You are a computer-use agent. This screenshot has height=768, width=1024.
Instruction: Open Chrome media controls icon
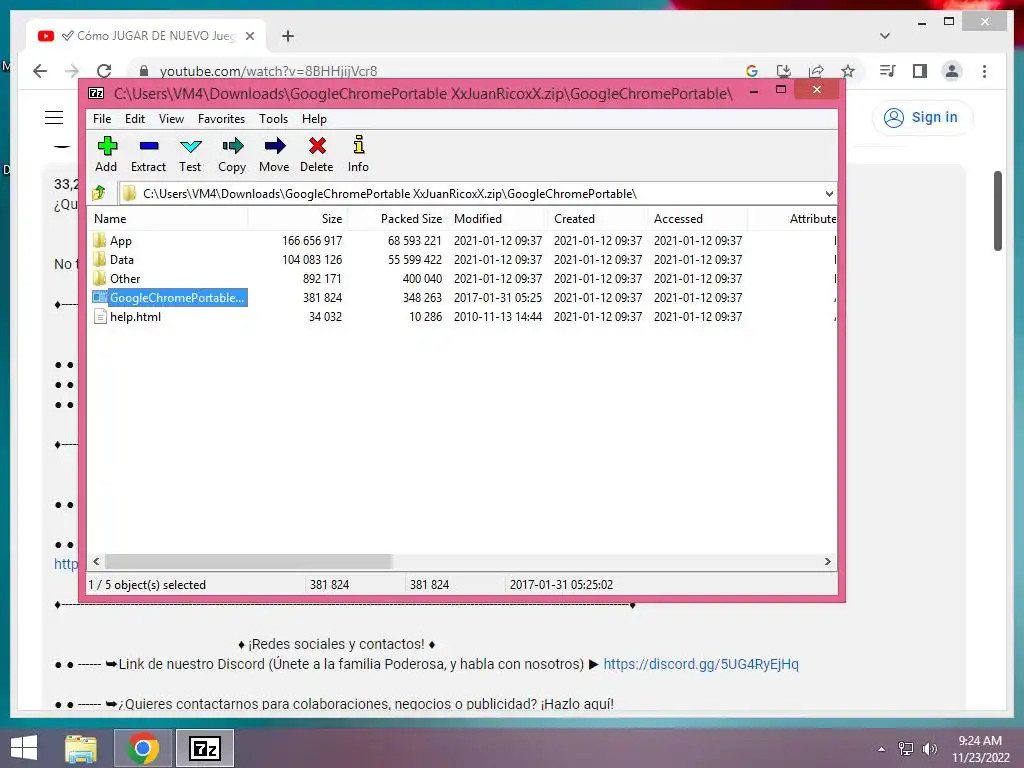(x=888, y=71)
